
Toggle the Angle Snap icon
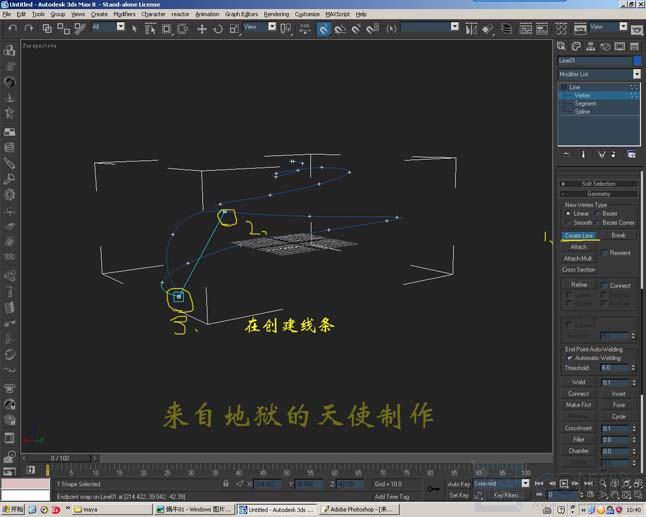[x=340, y=29]
